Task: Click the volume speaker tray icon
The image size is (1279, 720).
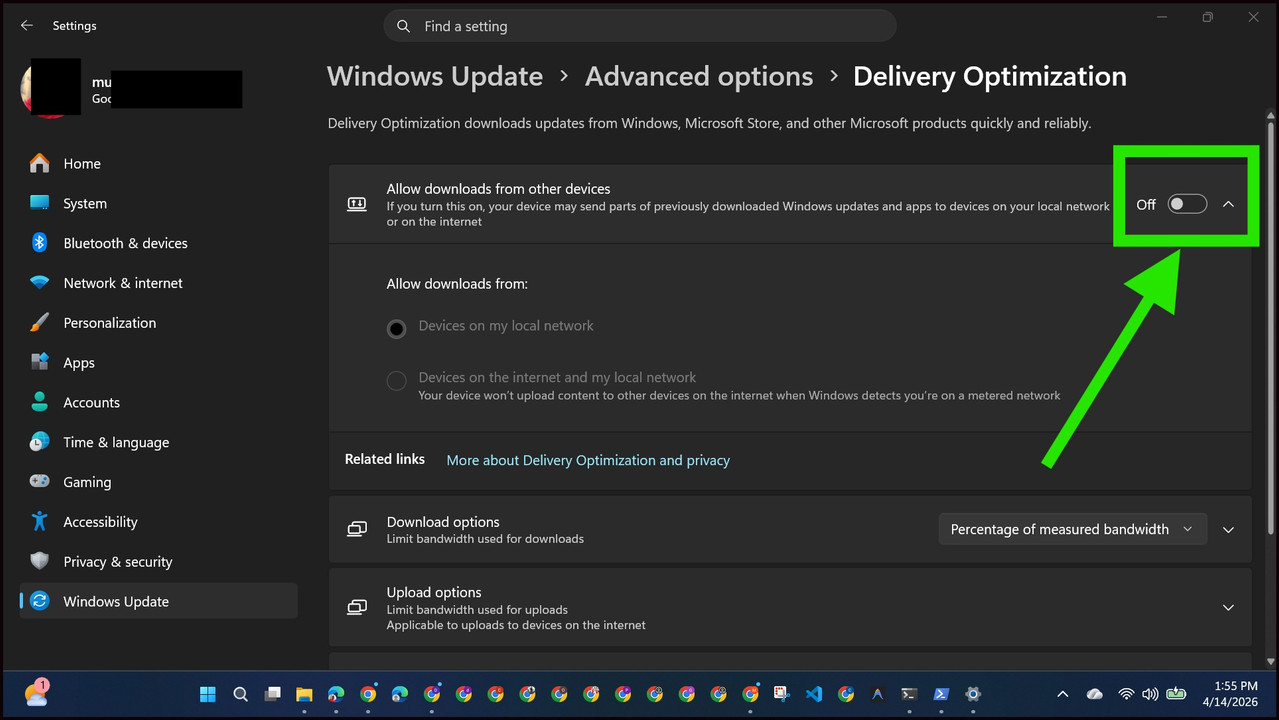Action: [1150, 694]
